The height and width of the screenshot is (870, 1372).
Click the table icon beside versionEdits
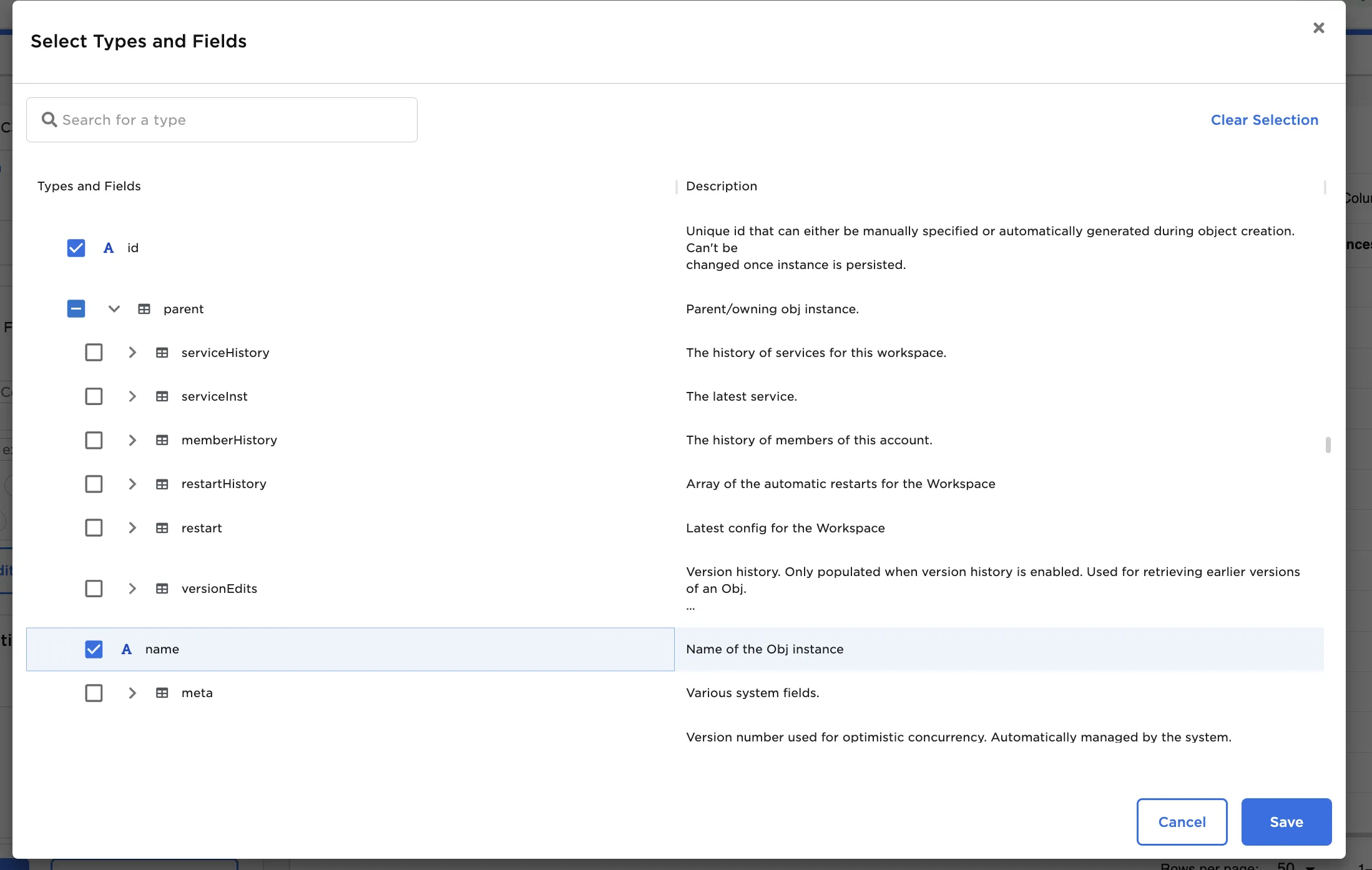162,589
